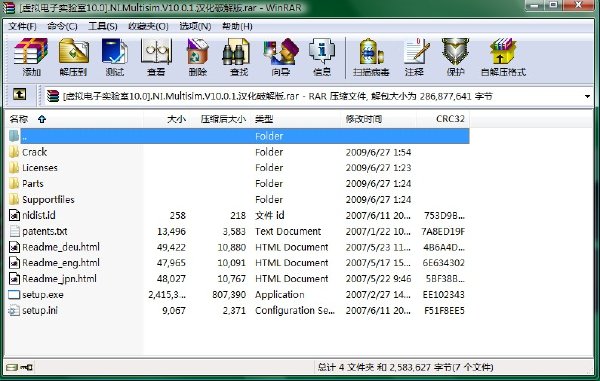
Task: Click the up one level arrow button
Action: point(20,94)
